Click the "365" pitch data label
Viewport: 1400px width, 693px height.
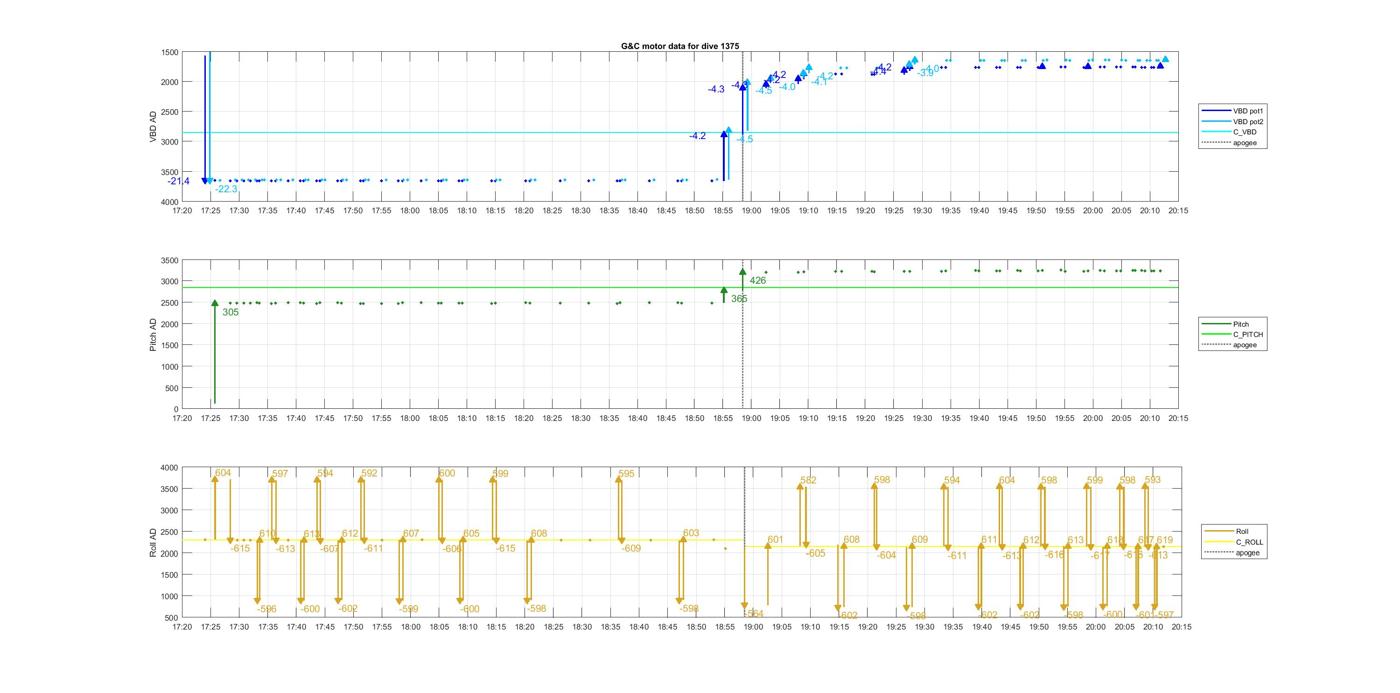tap(739, 299)
